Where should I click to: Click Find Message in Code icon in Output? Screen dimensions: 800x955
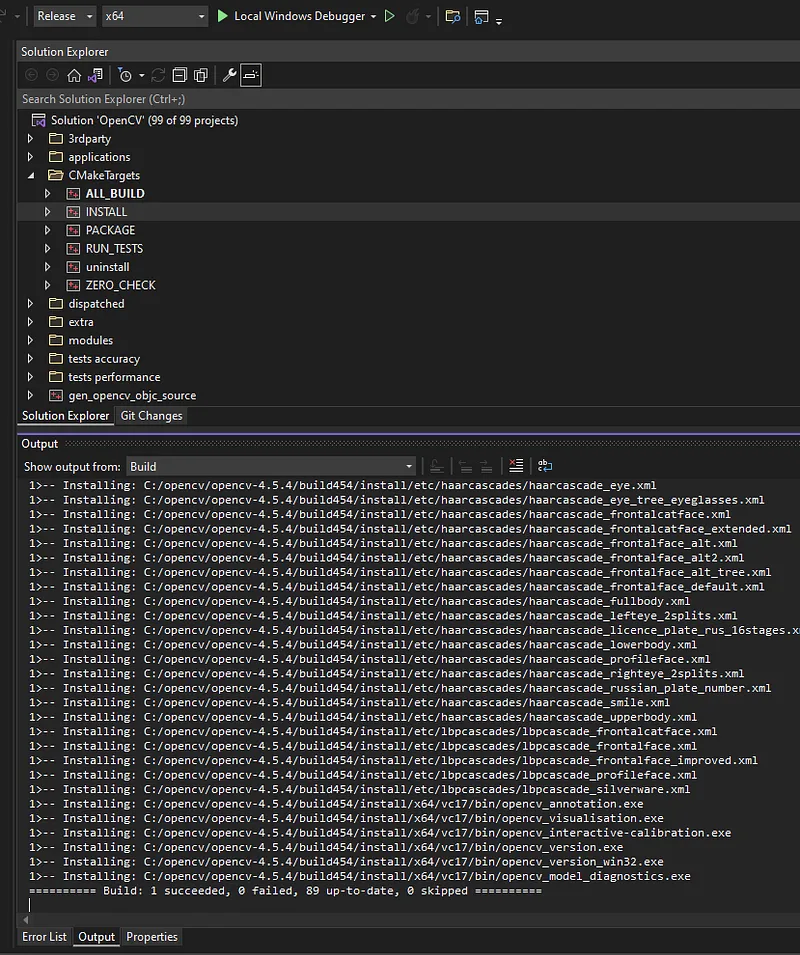437,467
